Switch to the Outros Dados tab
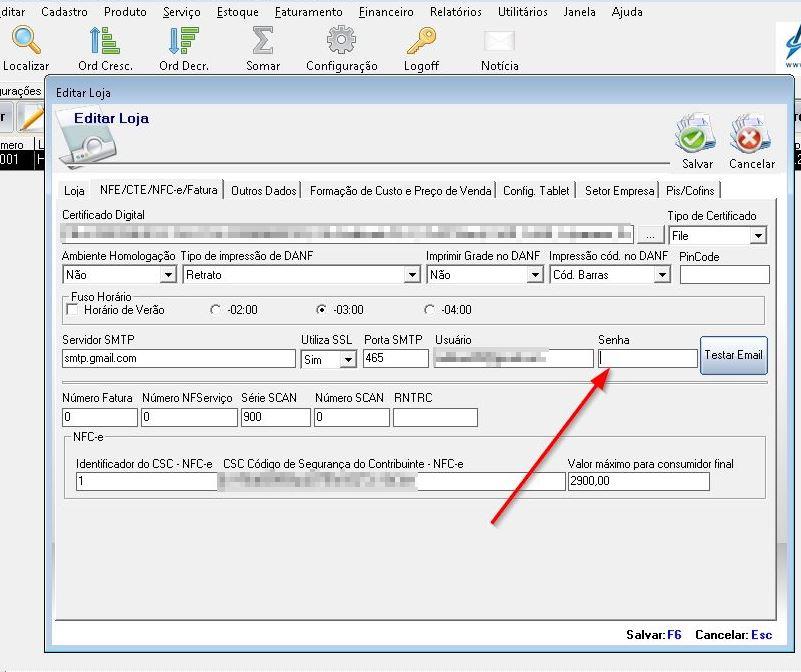This screenshot has height=672, width=801. [264, 191]
